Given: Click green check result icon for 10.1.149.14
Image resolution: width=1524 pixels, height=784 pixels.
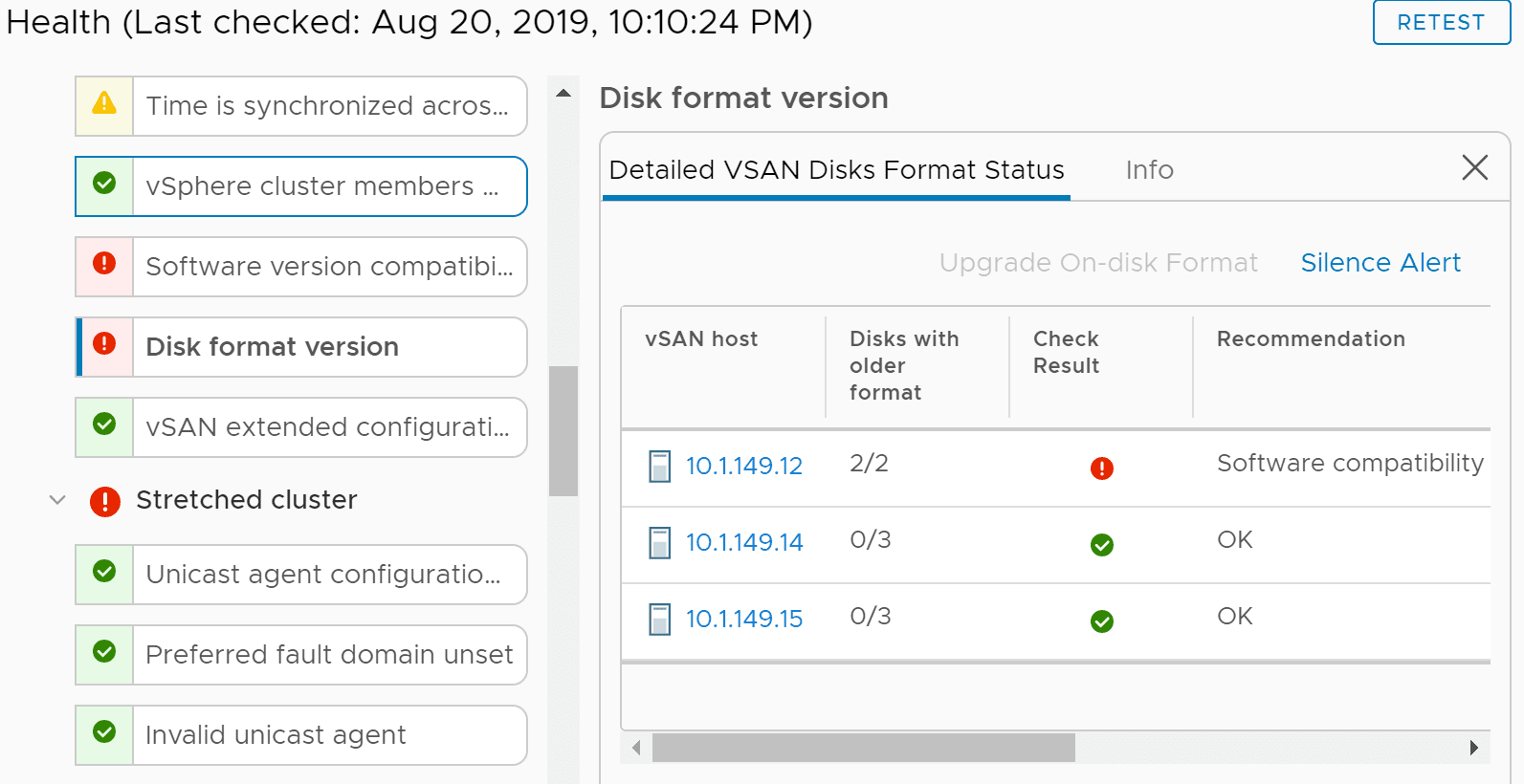Looking at the screenshot, I should pos(1102,545).
